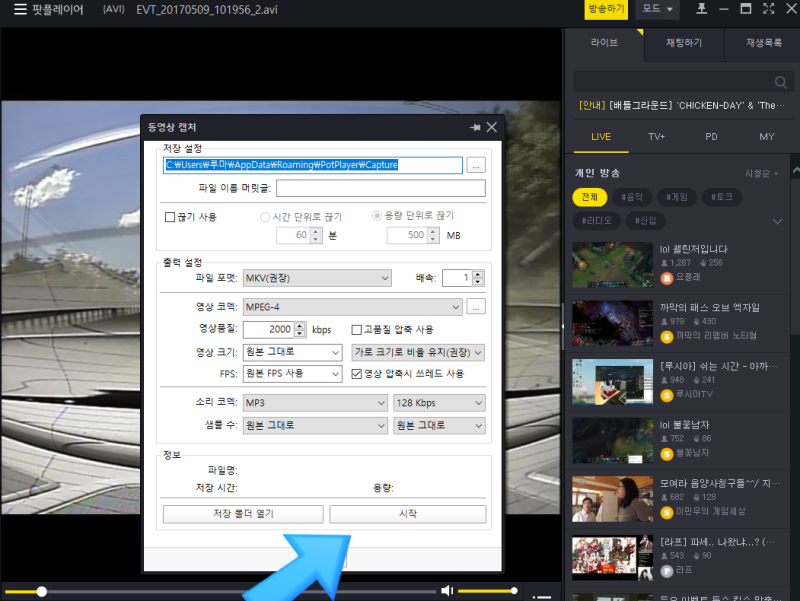Select the 시간 단위로 끊기 radio button
Viewport: 800px width, 601px height.
pyautogui.click(x=265, y=217)
